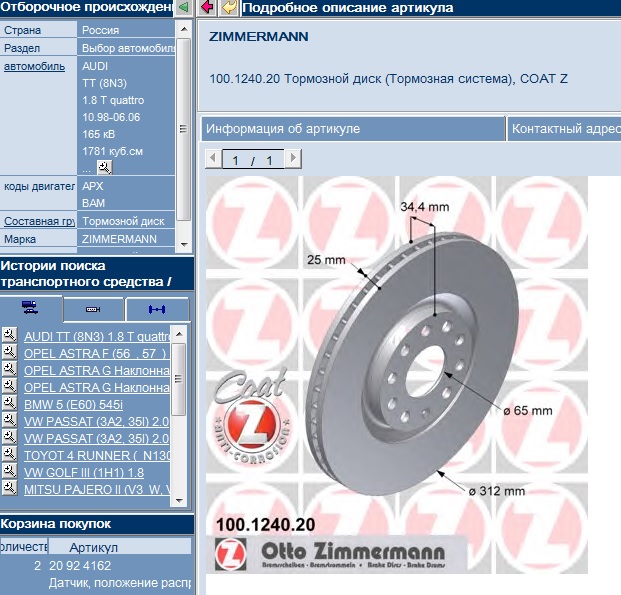The height and width of the screenshot is (595, 621).
Task: Click the автомобиль link label
Action: 34,66
